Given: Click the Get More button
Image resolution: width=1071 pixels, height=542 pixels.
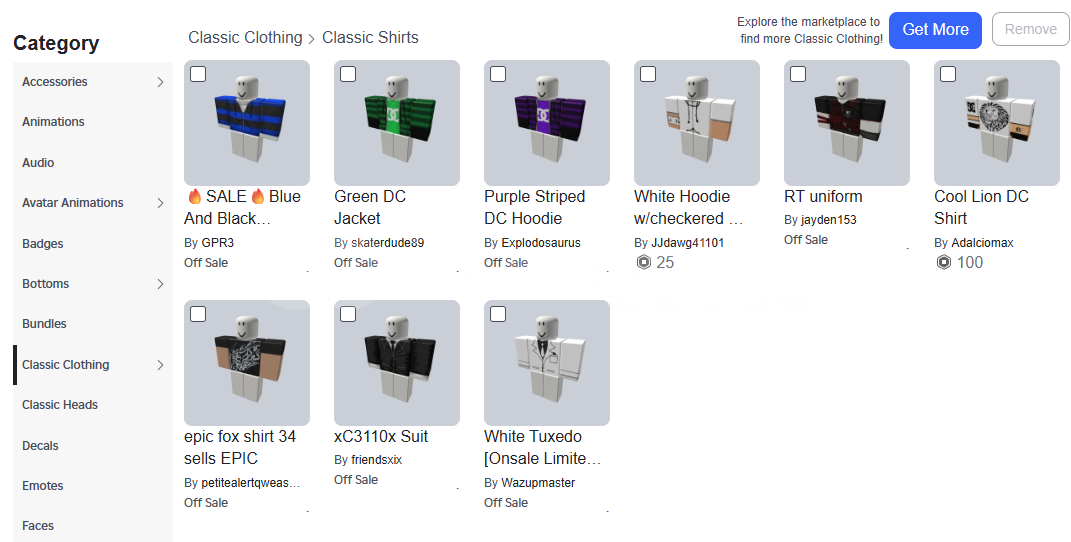Looking at the screenshot, I should 935,30.
